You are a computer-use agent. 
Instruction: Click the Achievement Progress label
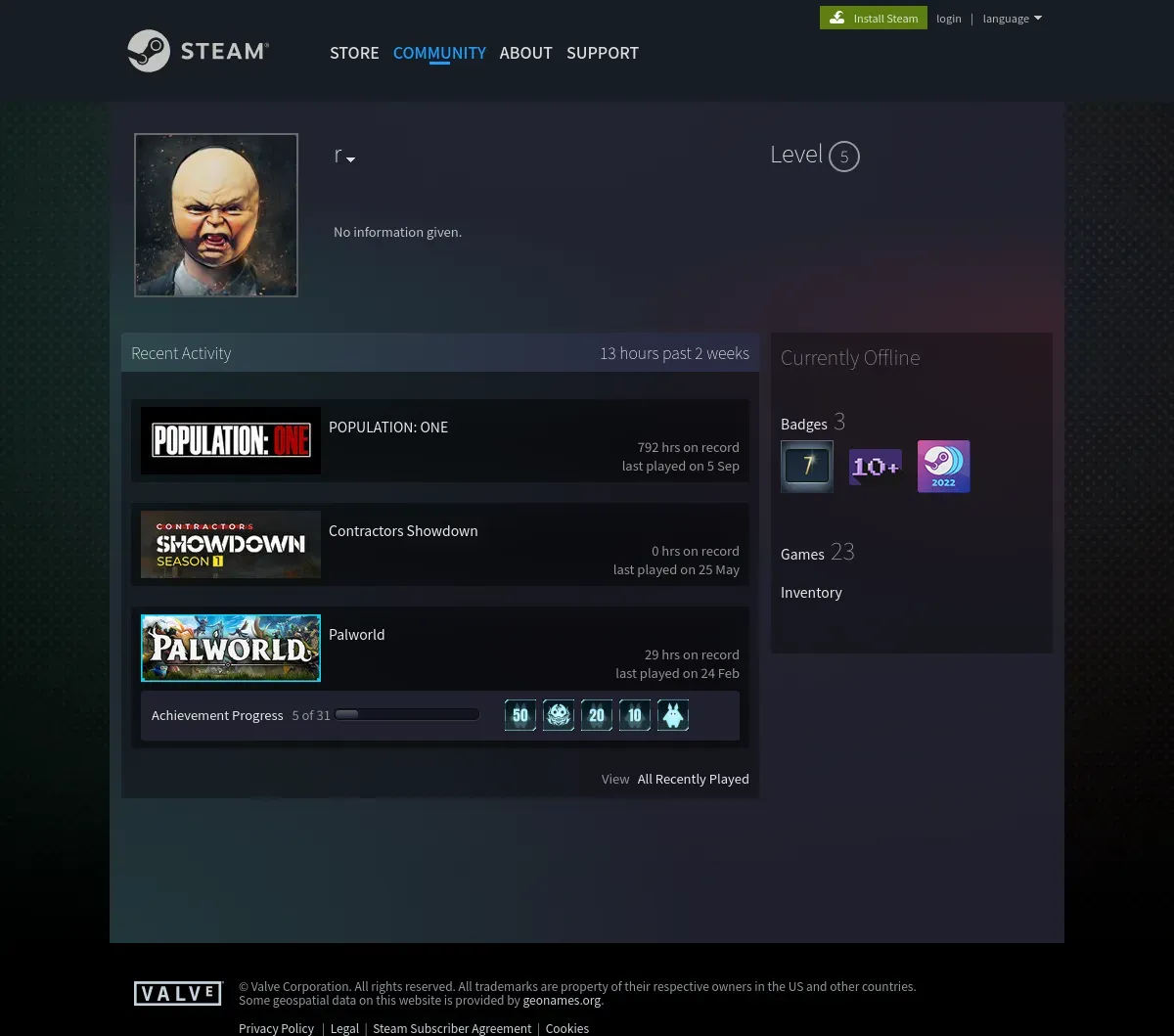point(217,715)
